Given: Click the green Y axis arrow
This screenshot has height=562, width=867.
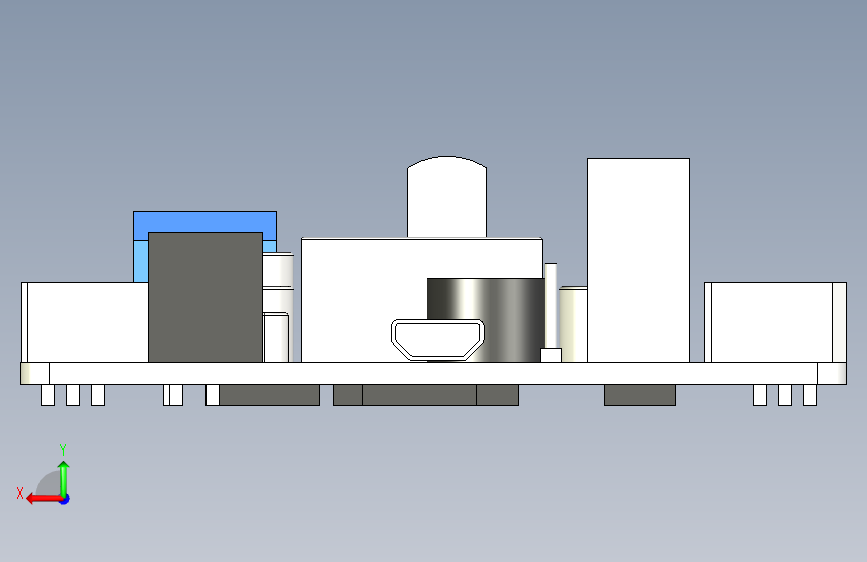Looking at the screenshot, I should pyautogui.click(x=64, y=478).
